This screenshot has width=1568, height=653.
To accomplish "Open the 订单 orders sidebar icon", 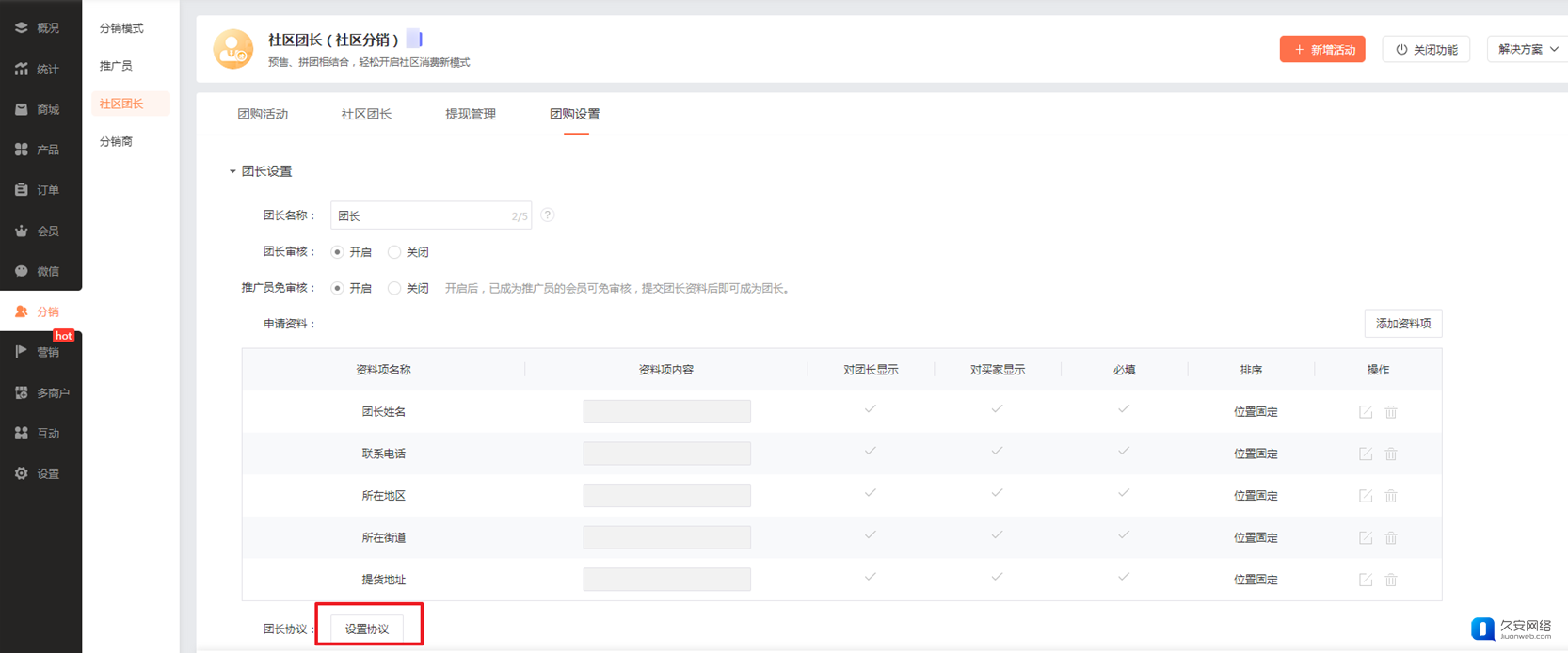I will point(21,190).
